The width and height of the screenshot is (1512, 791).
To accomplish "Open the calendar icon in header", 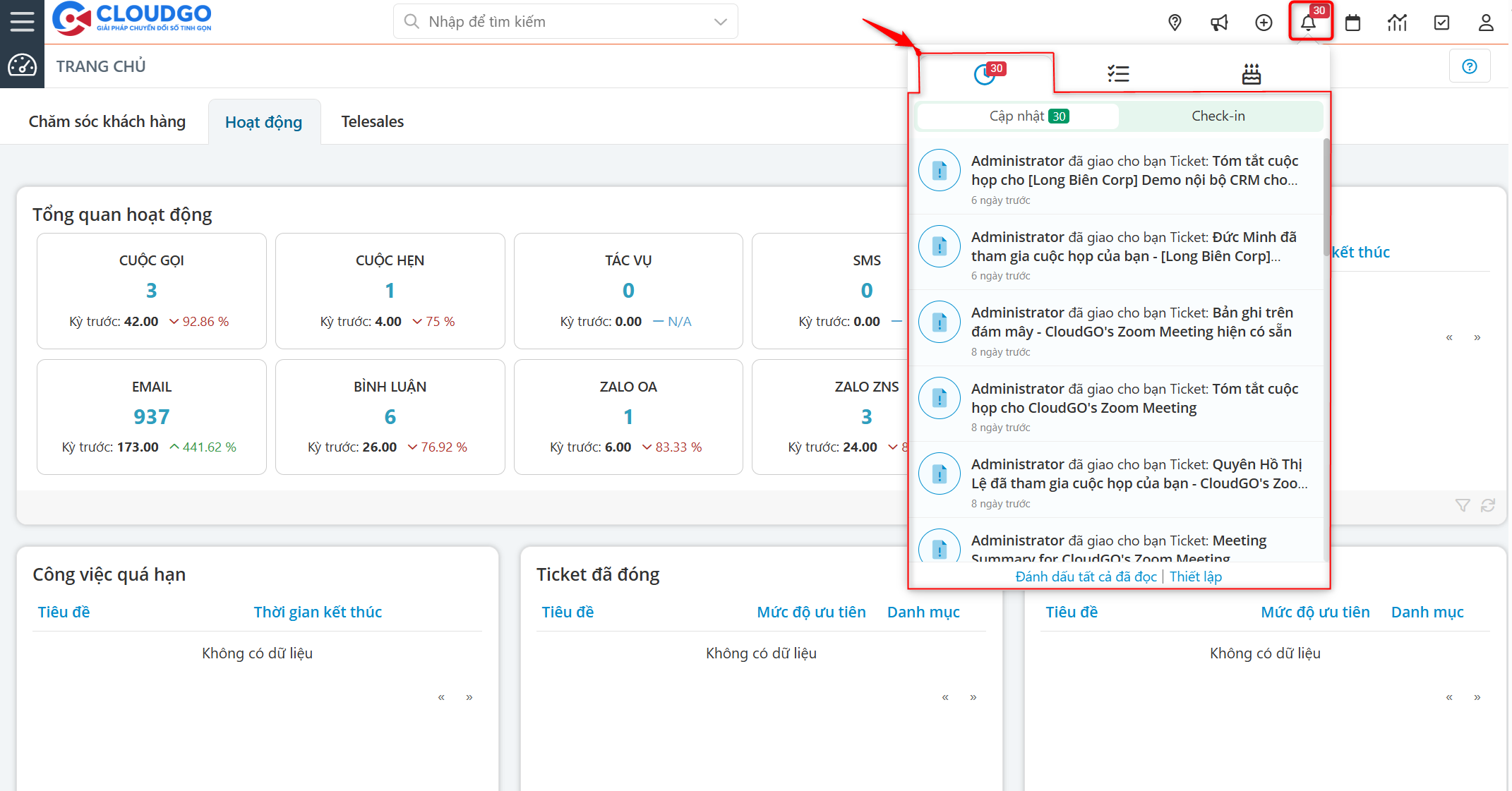I will coord(1352,23).
